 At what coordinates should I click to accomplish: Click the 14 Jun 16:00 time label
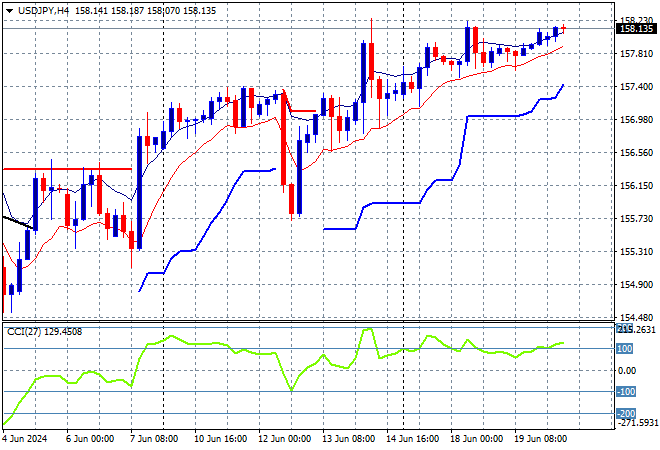coord(412,439)
